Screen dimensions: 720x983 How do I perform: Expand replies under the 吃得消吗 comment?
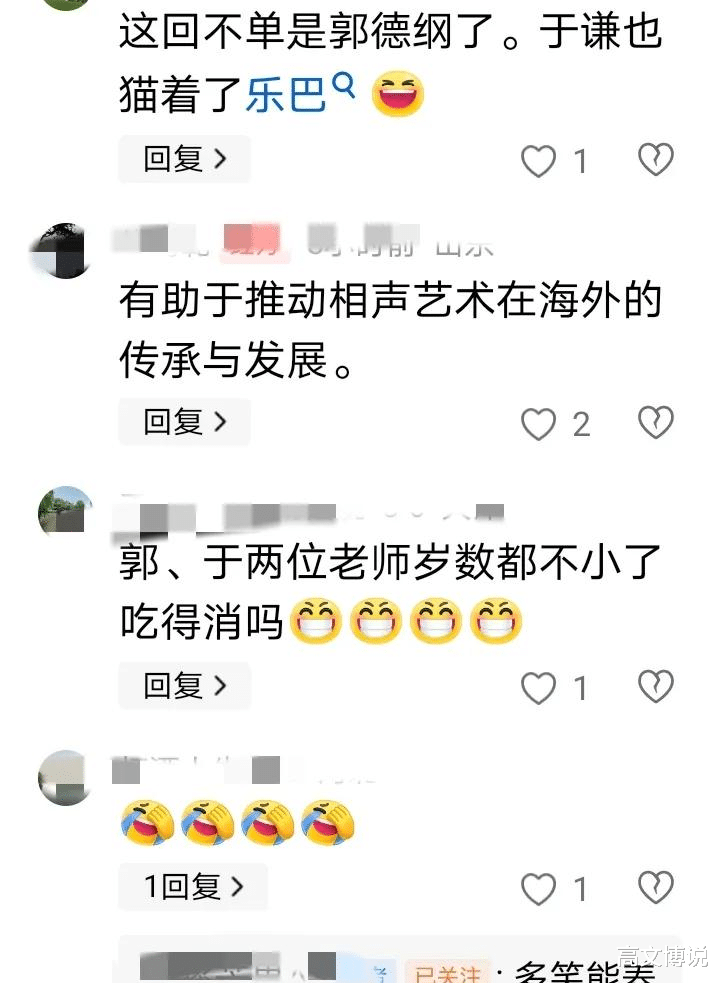(184, 685)
